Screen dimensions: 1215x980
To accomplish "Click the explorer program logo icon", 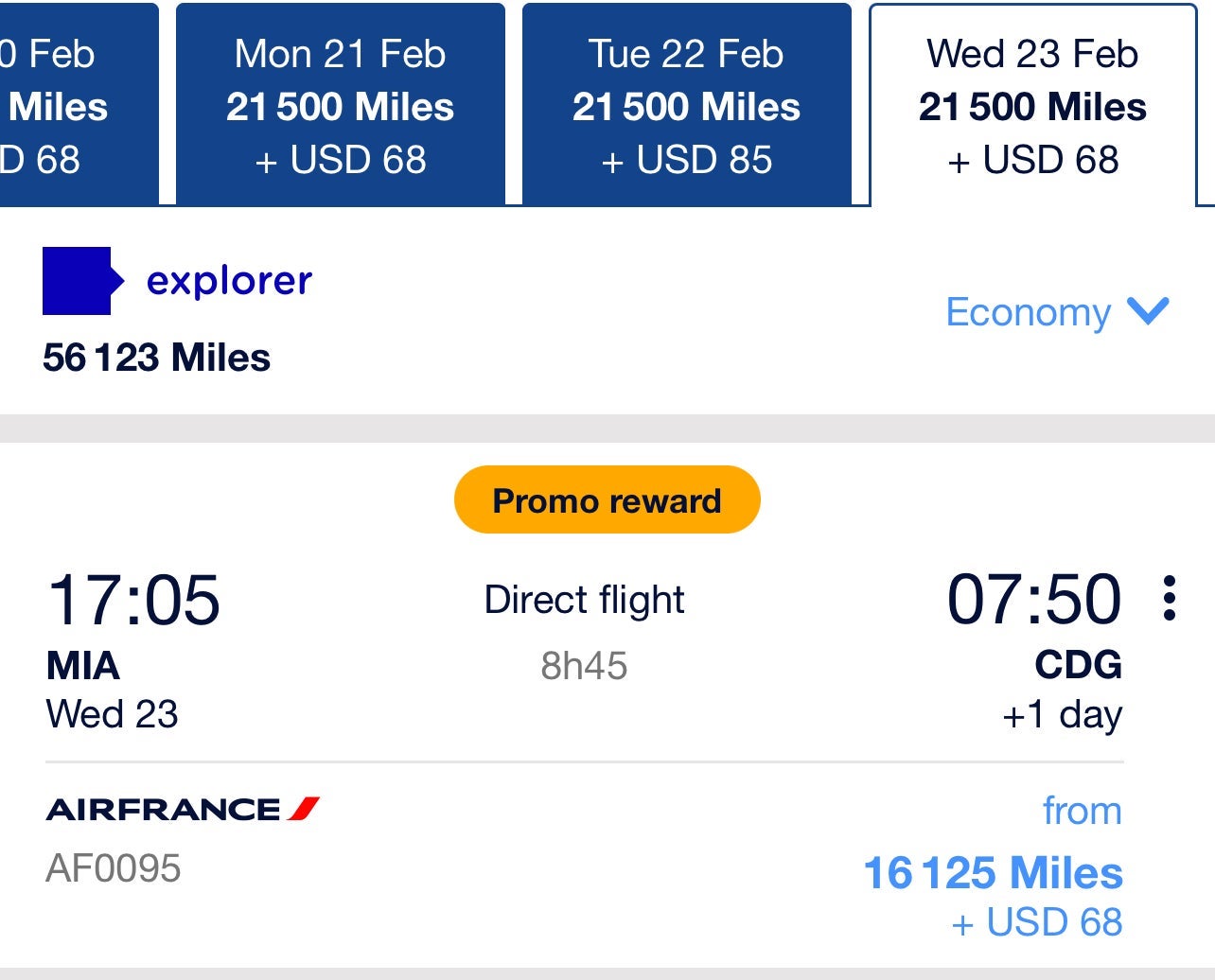I will (80, 281).
